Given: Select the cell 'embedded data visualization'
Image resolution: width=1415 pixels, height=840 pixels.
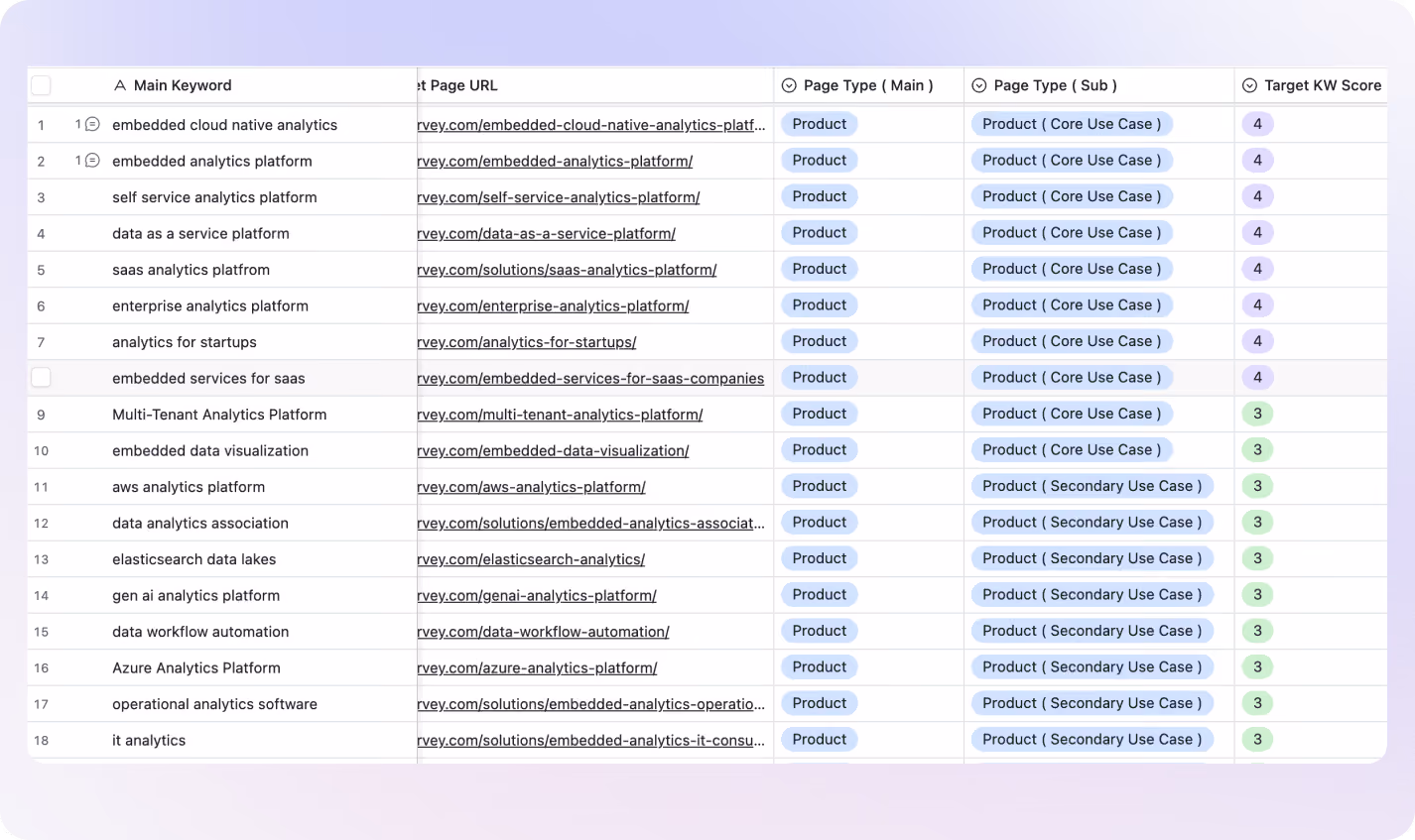Looking at the screenshot, I should pos(210,450).
